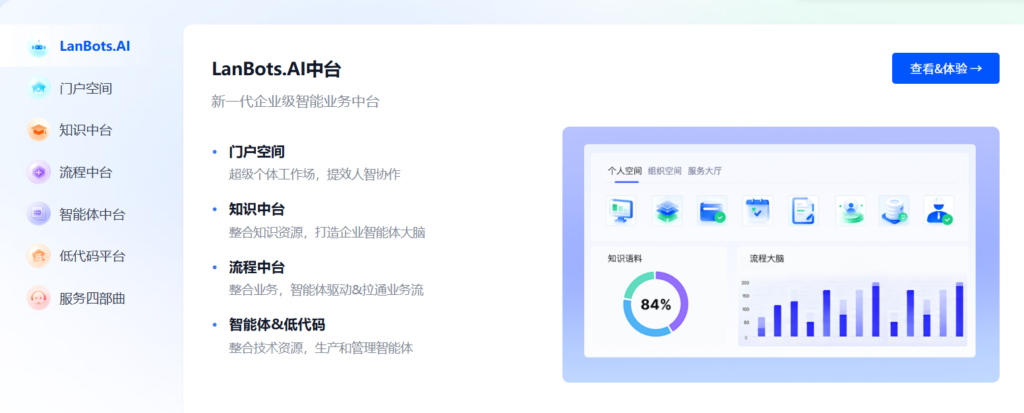1024x413 pixels.
Task: Click the text 整合技术资源，生产和管理智能体
Action: pyautogui.click(x=321, y=348)
